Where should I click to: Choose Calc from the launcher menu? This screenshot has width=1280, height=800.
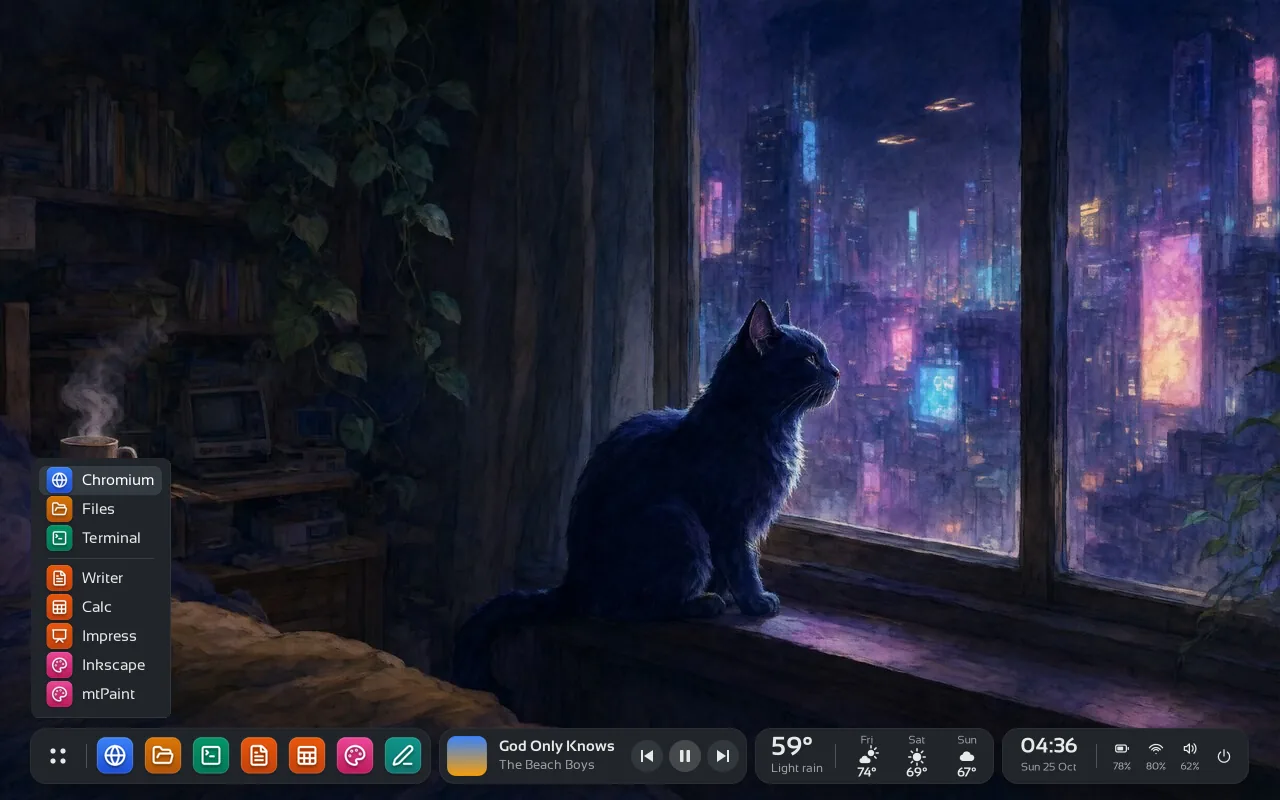click(x=100, y=607)
